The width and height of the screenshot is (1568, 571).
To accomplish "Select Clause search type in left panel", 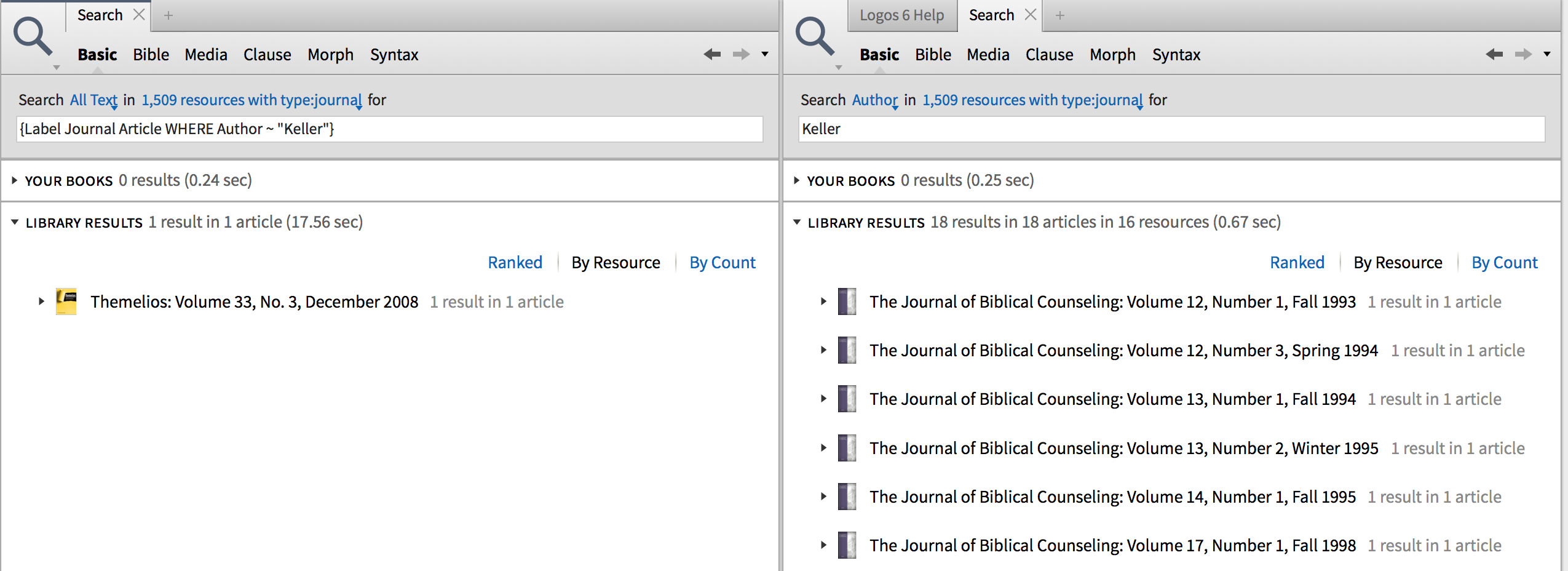I will 267,55.
